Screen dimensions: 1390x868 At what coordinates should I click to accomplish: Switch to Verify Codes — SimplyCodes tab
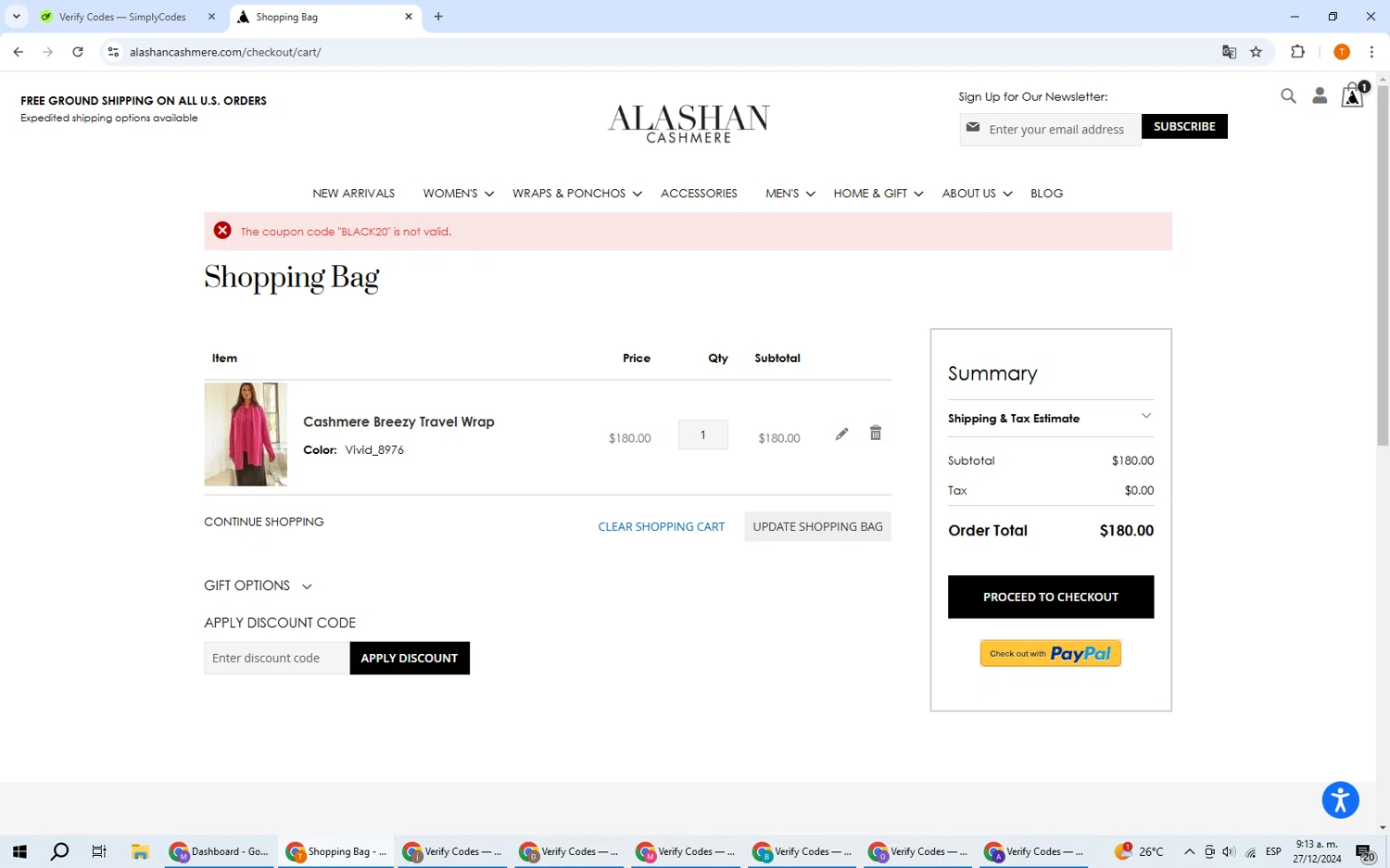[x=122, y=17]
